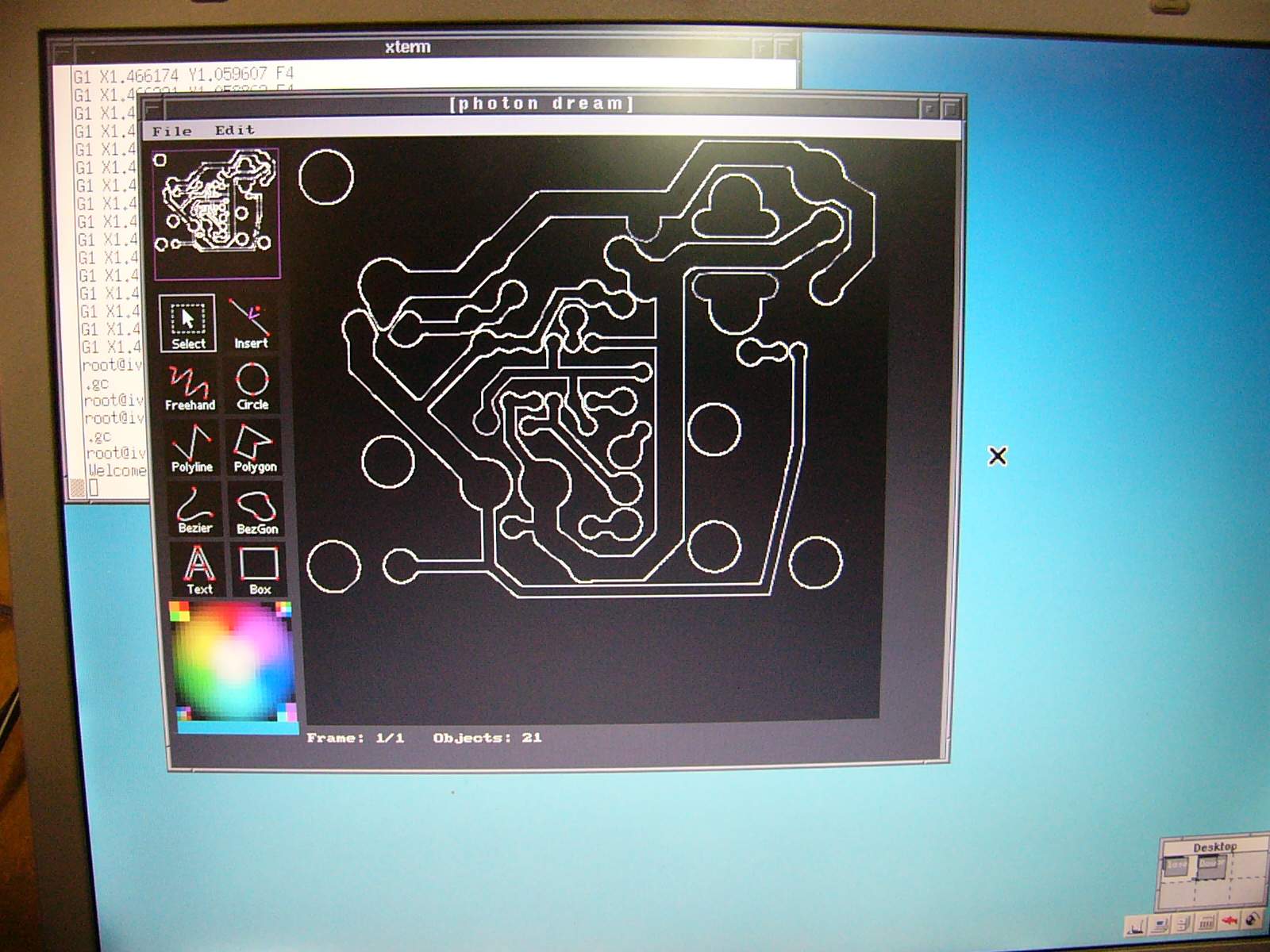Open the Edit menu
Image resolution: width=1270 pixels, height=952 pixels.
tap(234, 130)
